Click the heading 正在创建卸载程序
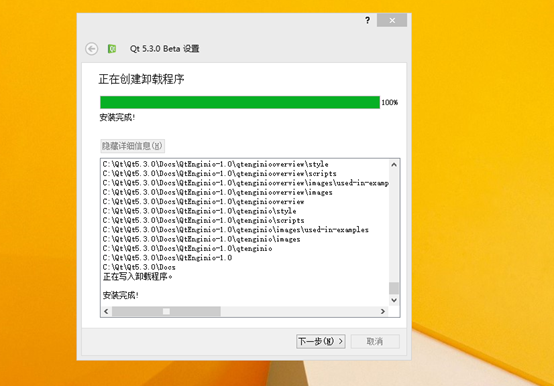Image resolution: width=554 pixels, height=386 pixels. pos(141,79)
